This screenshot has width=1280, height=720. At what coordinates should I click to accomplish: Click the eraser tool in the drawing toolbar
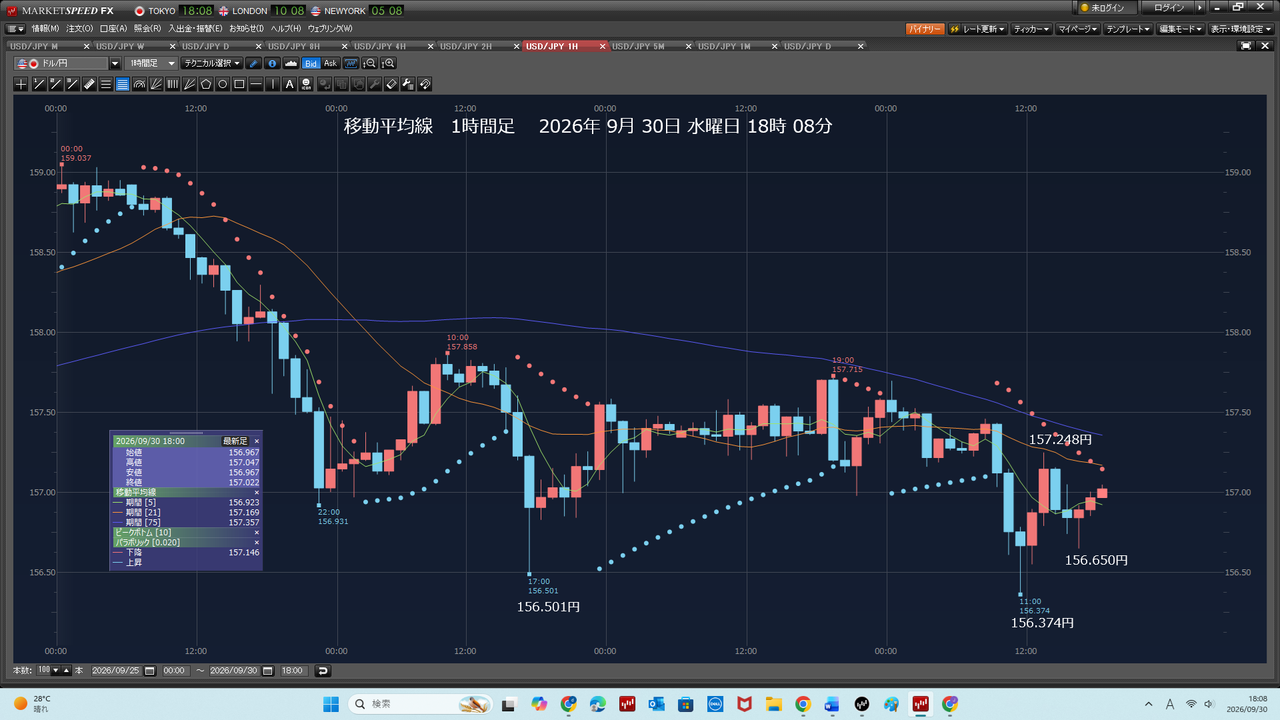click(391, 84)
